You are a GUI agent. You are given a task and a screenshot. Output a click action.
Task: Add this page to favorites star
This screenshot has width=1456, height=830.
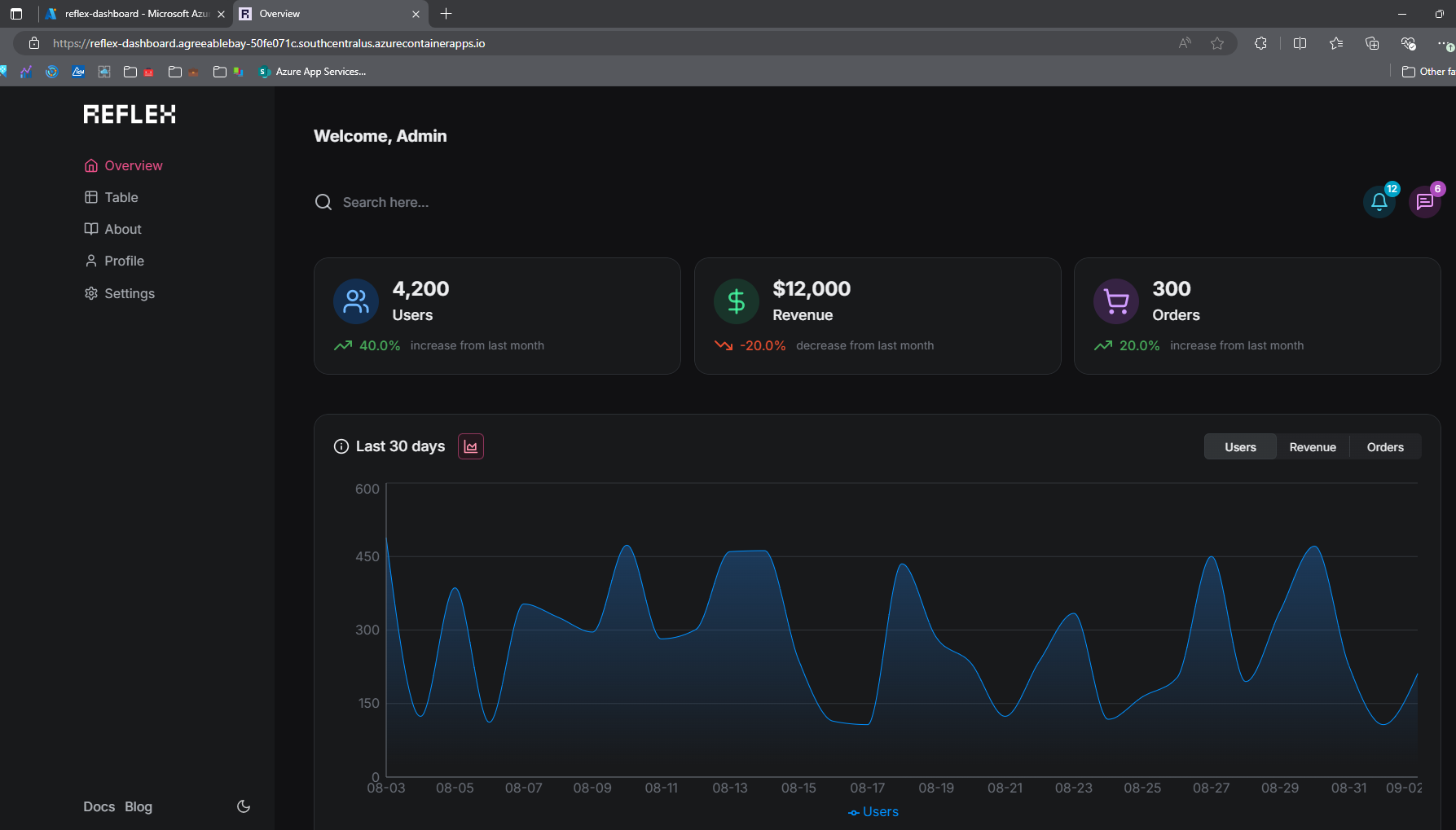pos(1217,43)
